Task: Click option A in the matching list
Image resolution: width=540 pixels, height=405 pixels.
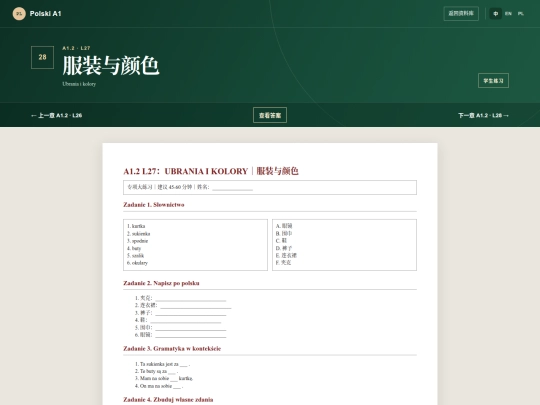Action: click(x=284, y=226)
